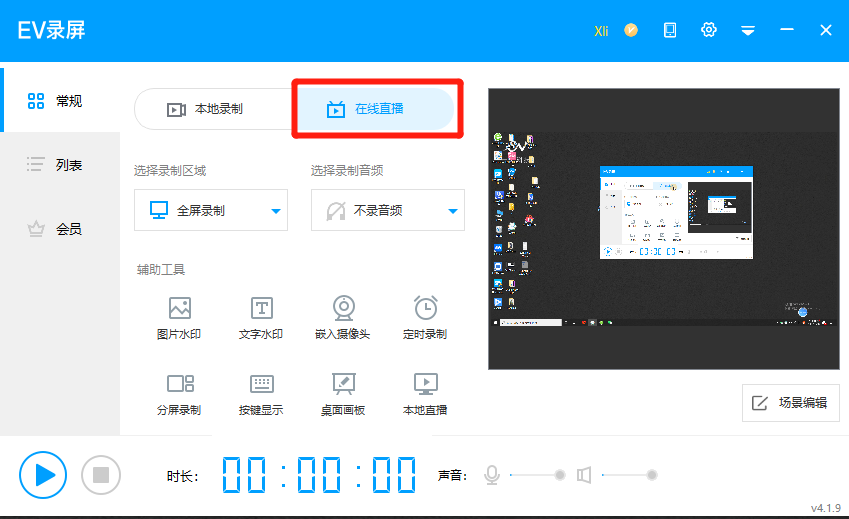
Task: Open the settings gear in title bar
Action: click(x=709, y=30)
